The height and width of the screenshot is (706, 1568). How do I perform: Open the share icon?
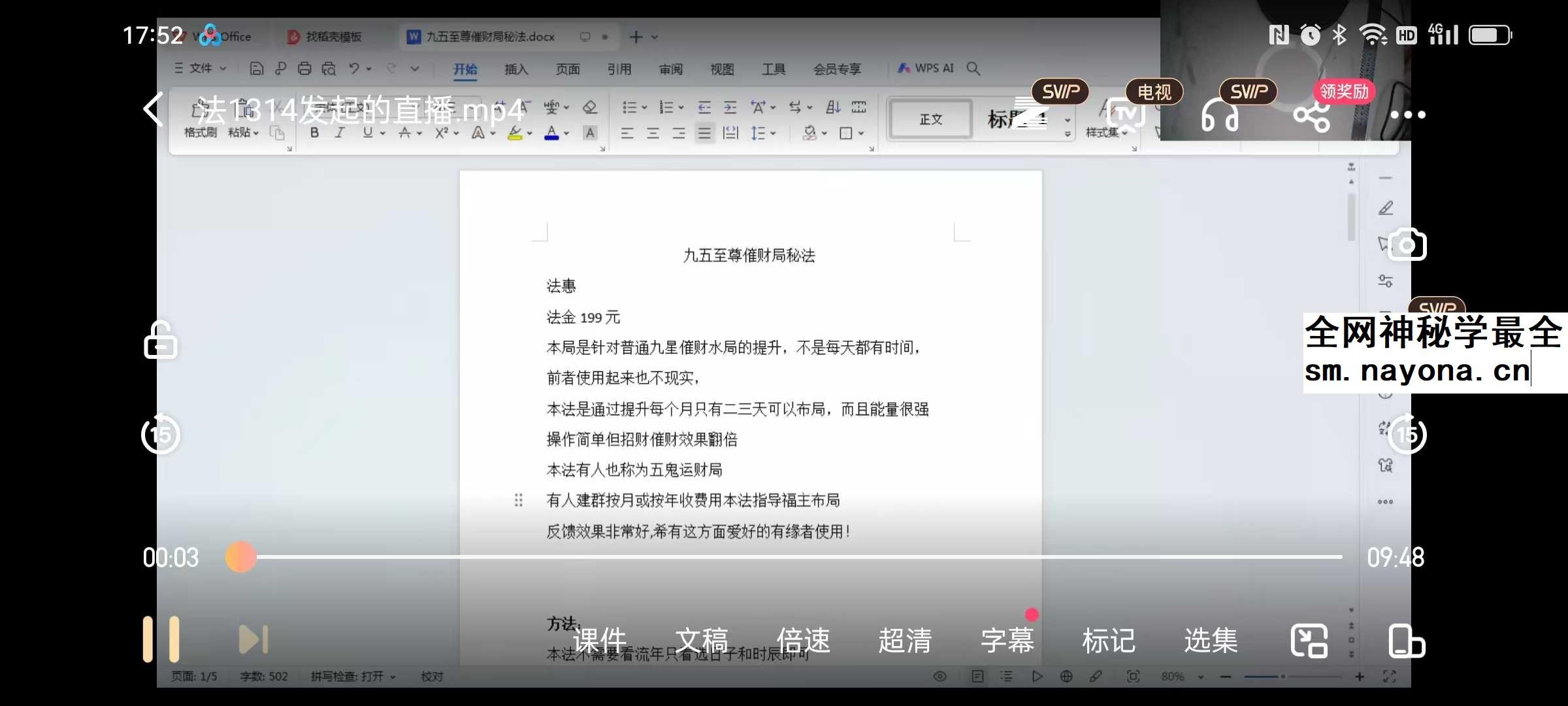1311,116
